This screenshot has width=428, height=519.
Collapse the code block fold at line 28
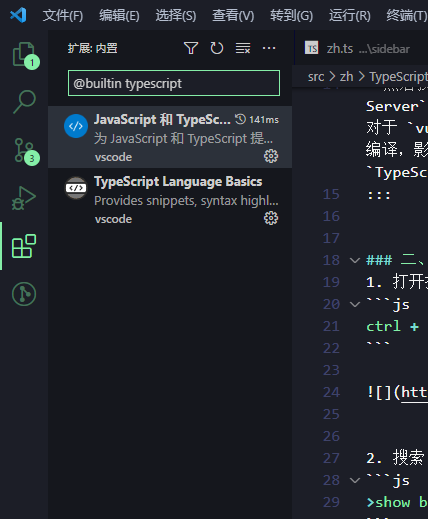(x=355, y=480)
